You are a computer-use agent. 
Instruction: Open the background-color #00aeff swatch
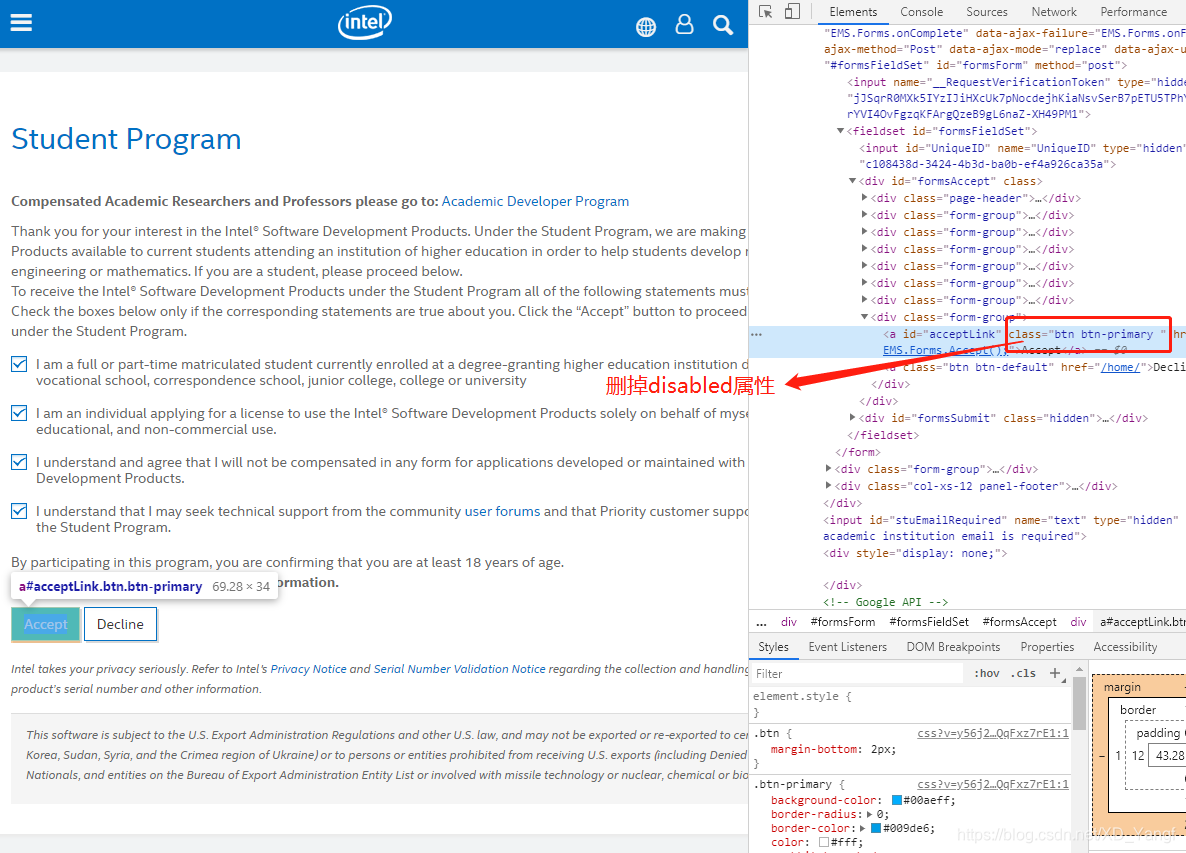point(896,800)
